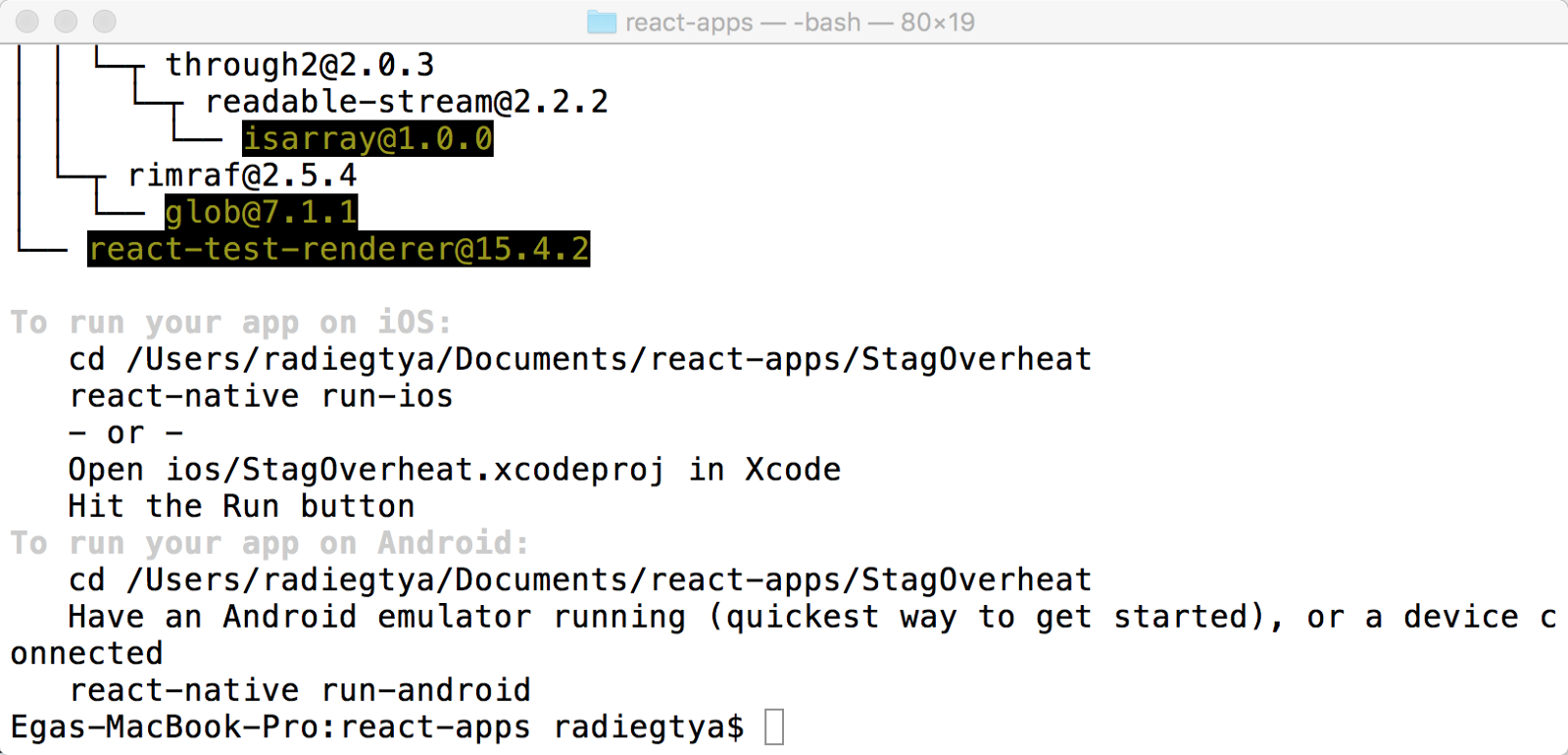Screen dimensions: 1568x755
Task: Click the 'react-native run-ios' command line
Action: [261, 396]
